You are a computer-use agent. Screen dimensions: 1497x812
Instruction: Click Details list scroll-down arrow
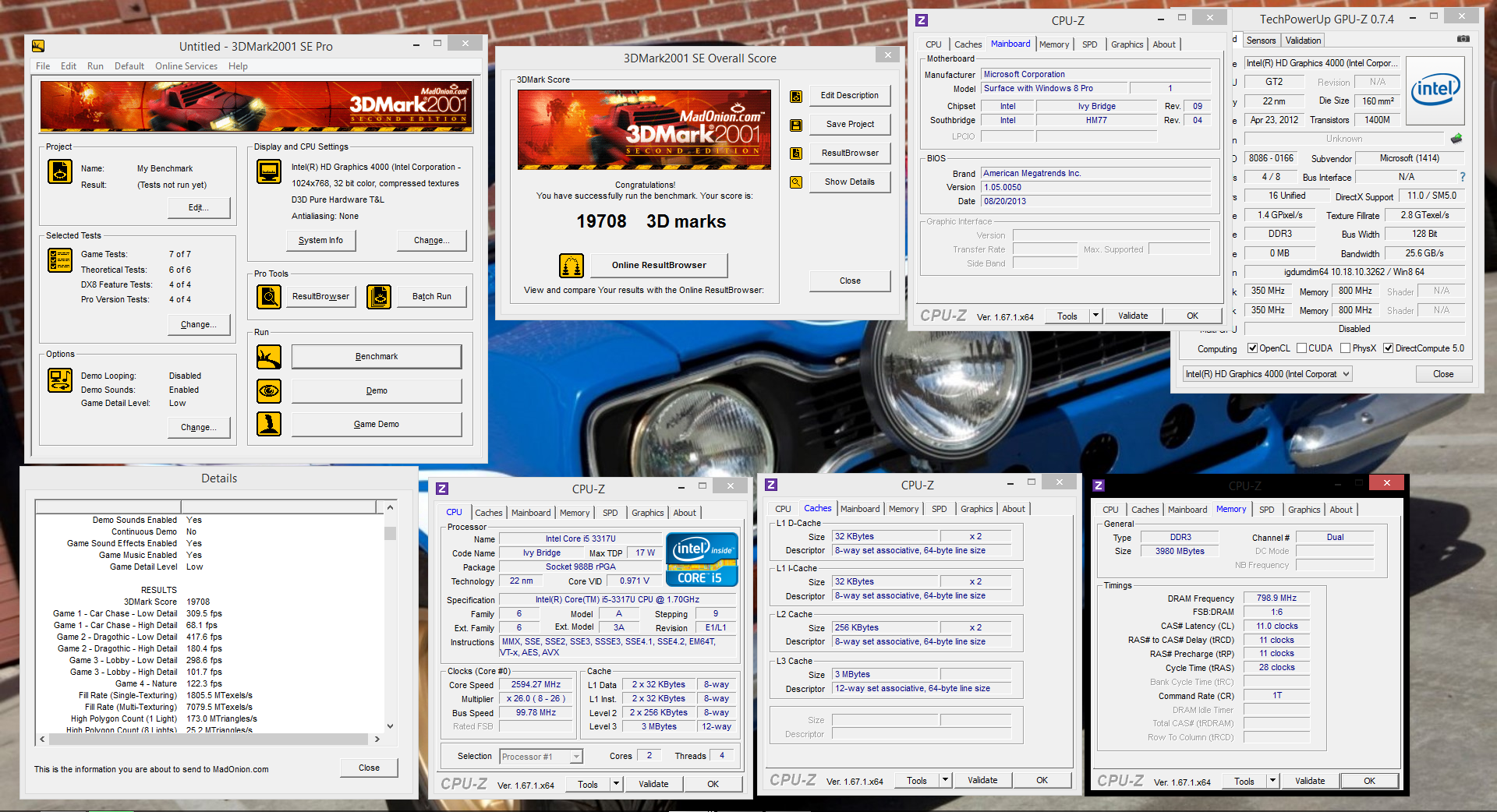[390, 726]
